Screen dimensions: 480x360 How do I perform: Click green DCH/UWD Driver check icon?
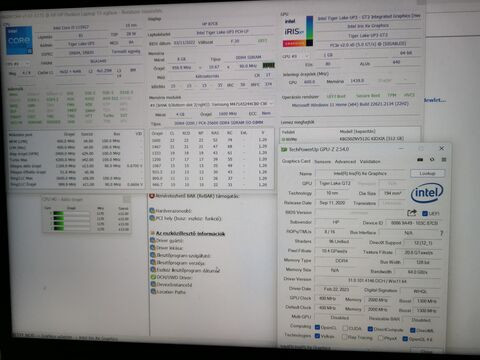(x=153, y=277)
